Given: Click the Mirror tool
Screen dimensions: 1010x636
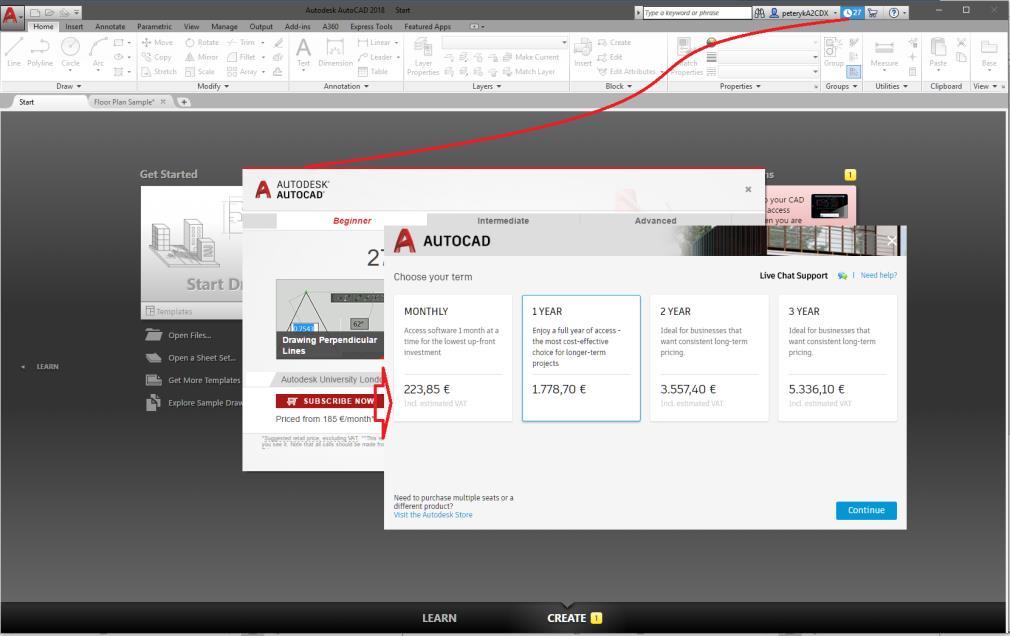Looking at the screenshot, I should tap(202, 57).
